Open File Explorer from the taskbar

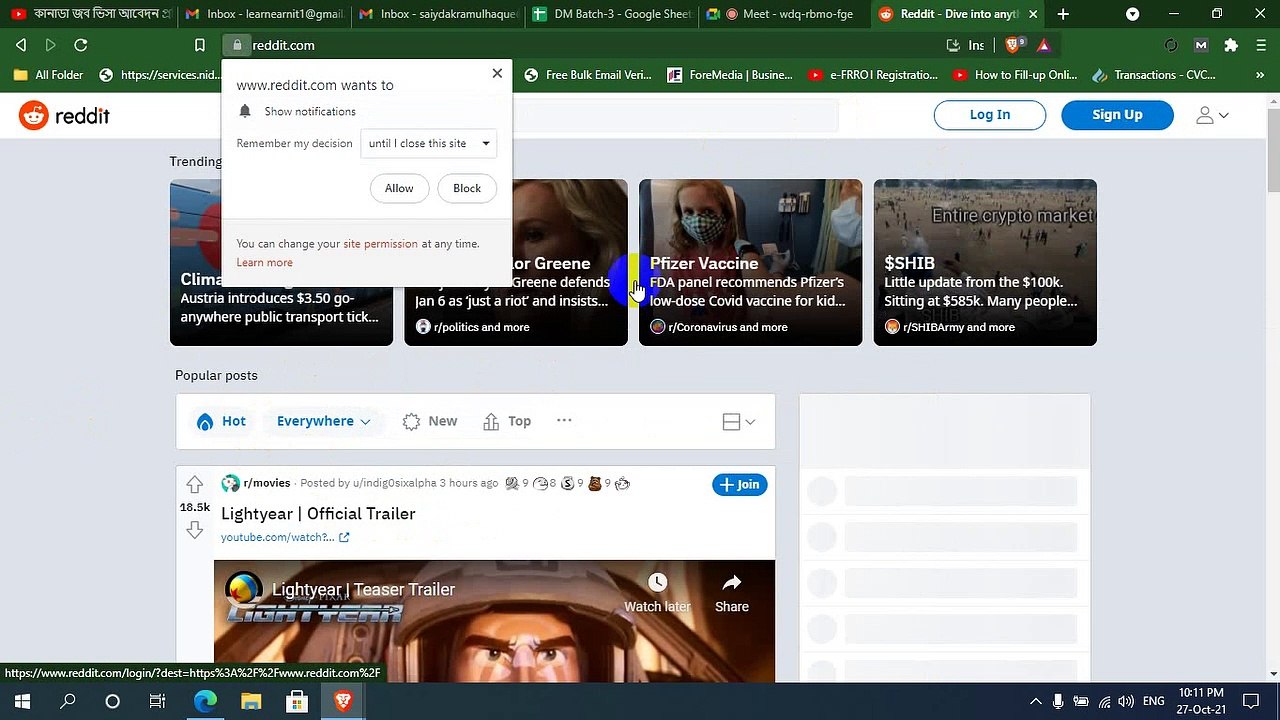pyautogui.click(x=251, y=702)
